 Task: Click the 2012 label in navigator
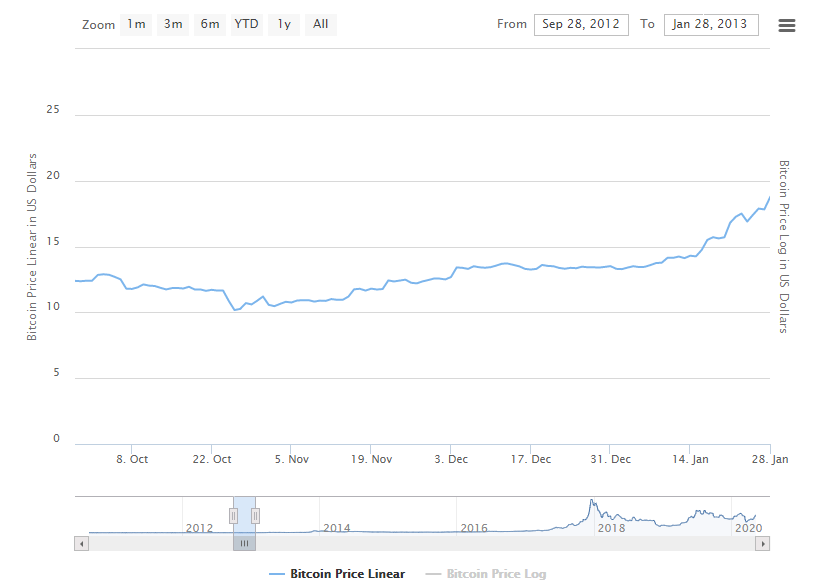pos(199,528)
